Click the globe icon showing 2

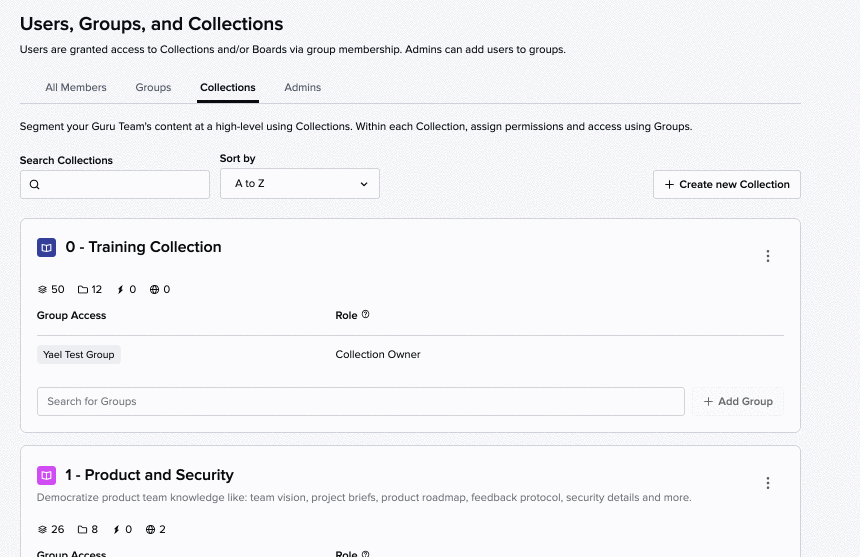pyautogui.click(x=150, y=530)
